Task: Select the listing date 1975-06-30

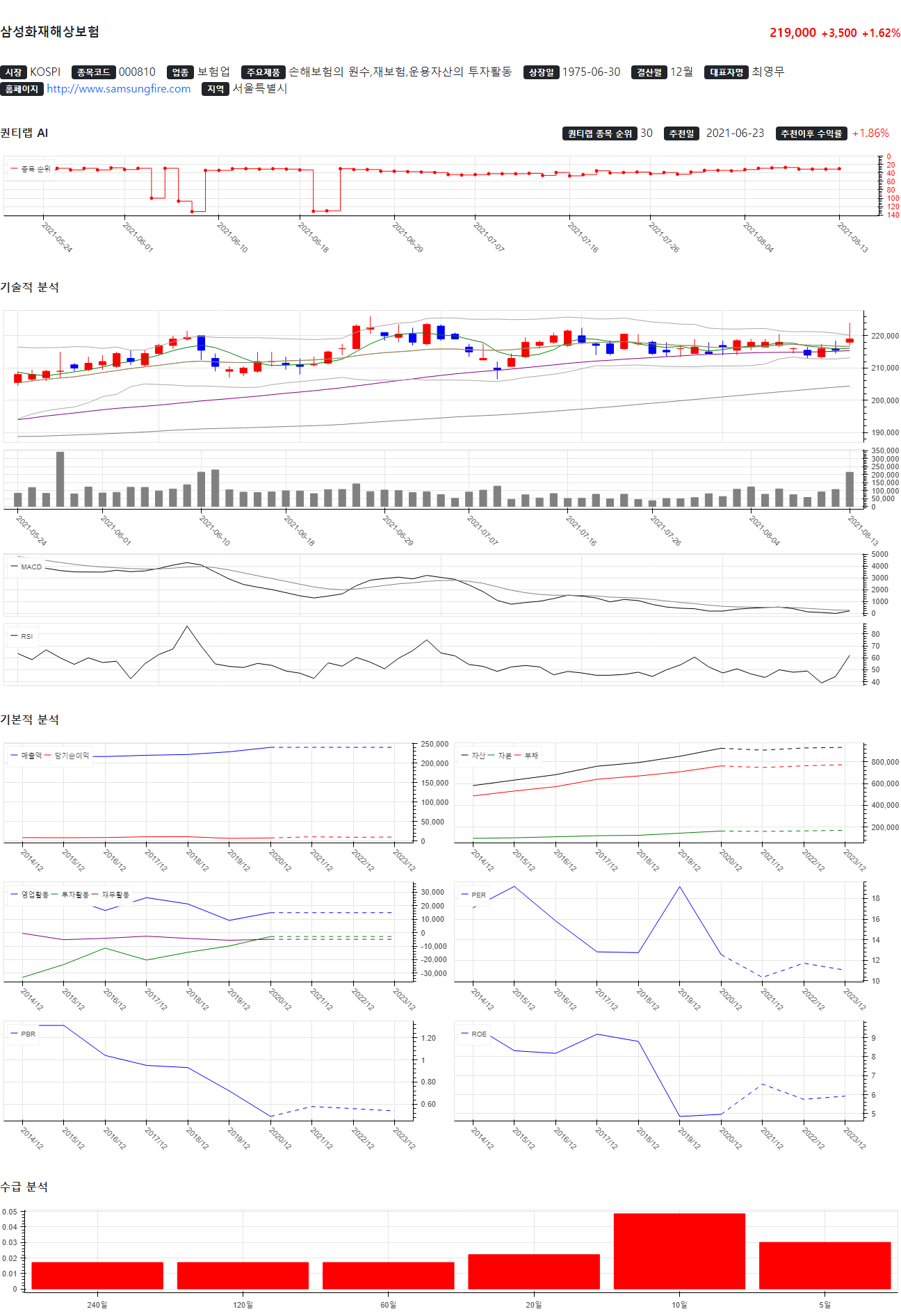Action: click(591, 72)
